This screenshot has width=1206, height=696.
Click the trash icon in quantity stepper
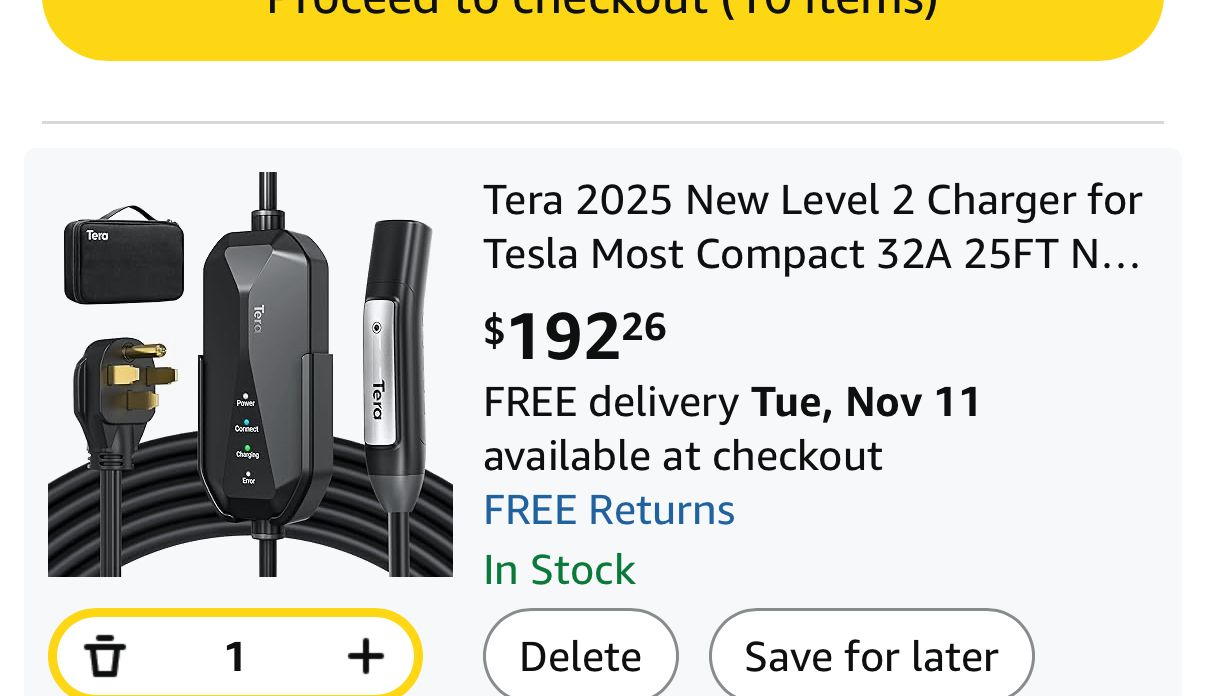pos(105,657)
